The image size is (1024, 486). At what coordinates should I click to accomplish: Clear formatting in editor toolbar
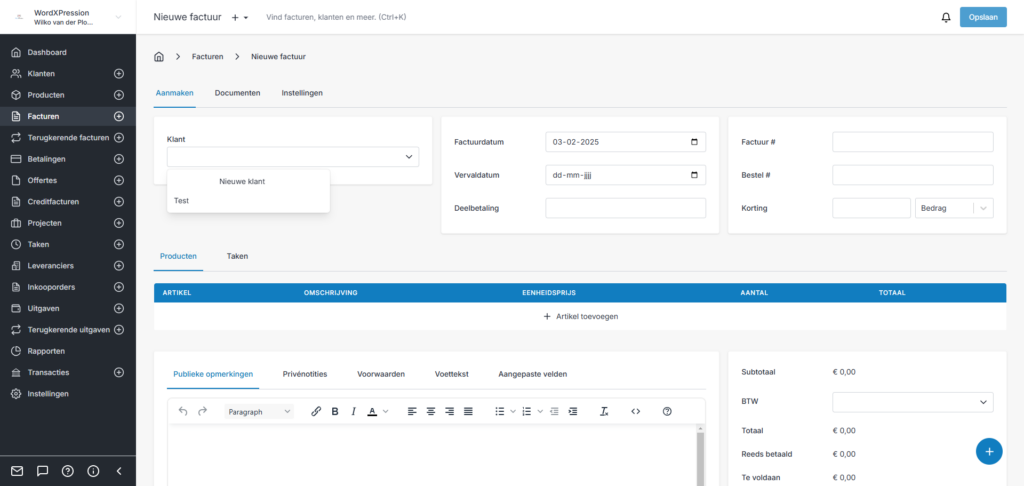(x=604, y=412)
